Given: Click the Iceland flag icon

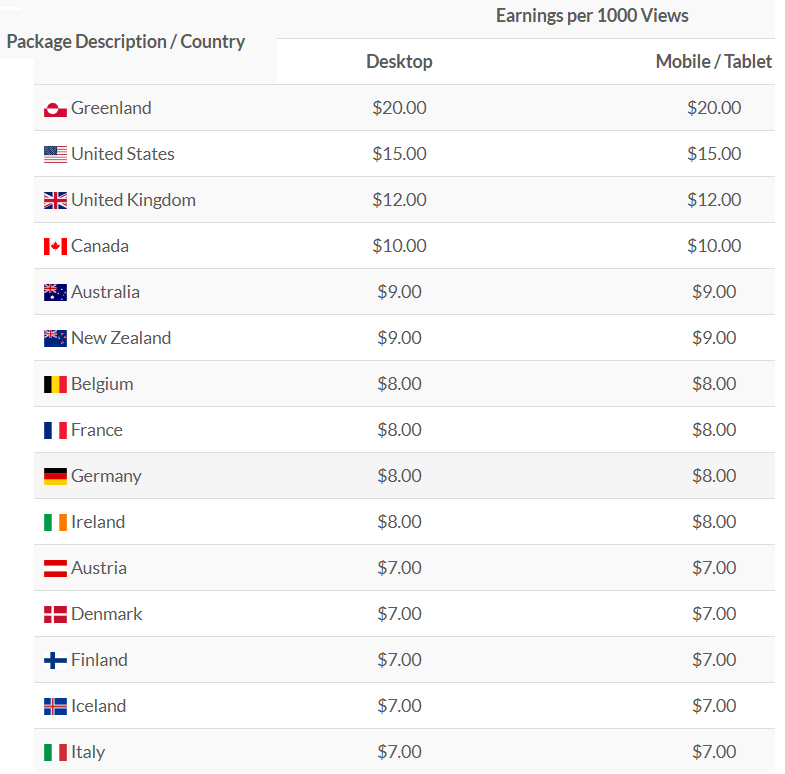Looking at the screenshot, I should [x=55, y=707].
